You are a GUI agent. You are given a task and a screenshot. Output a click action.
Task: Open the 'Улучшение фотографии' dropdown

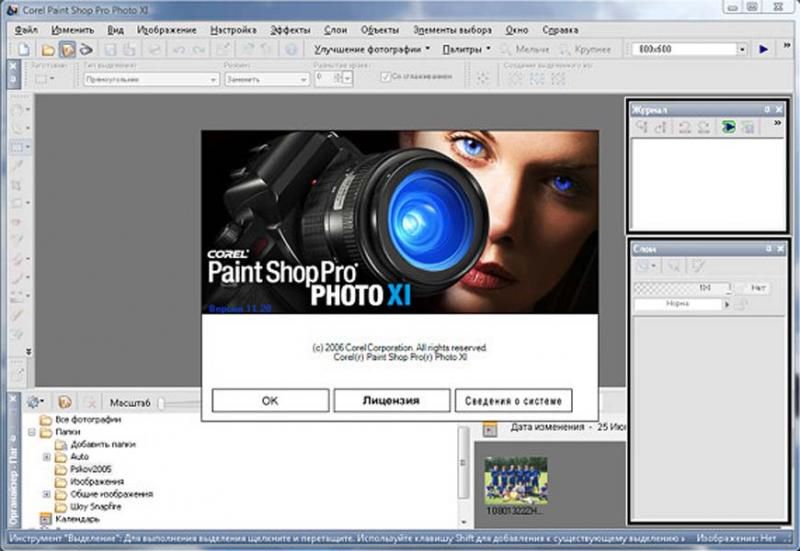(371, 48)
